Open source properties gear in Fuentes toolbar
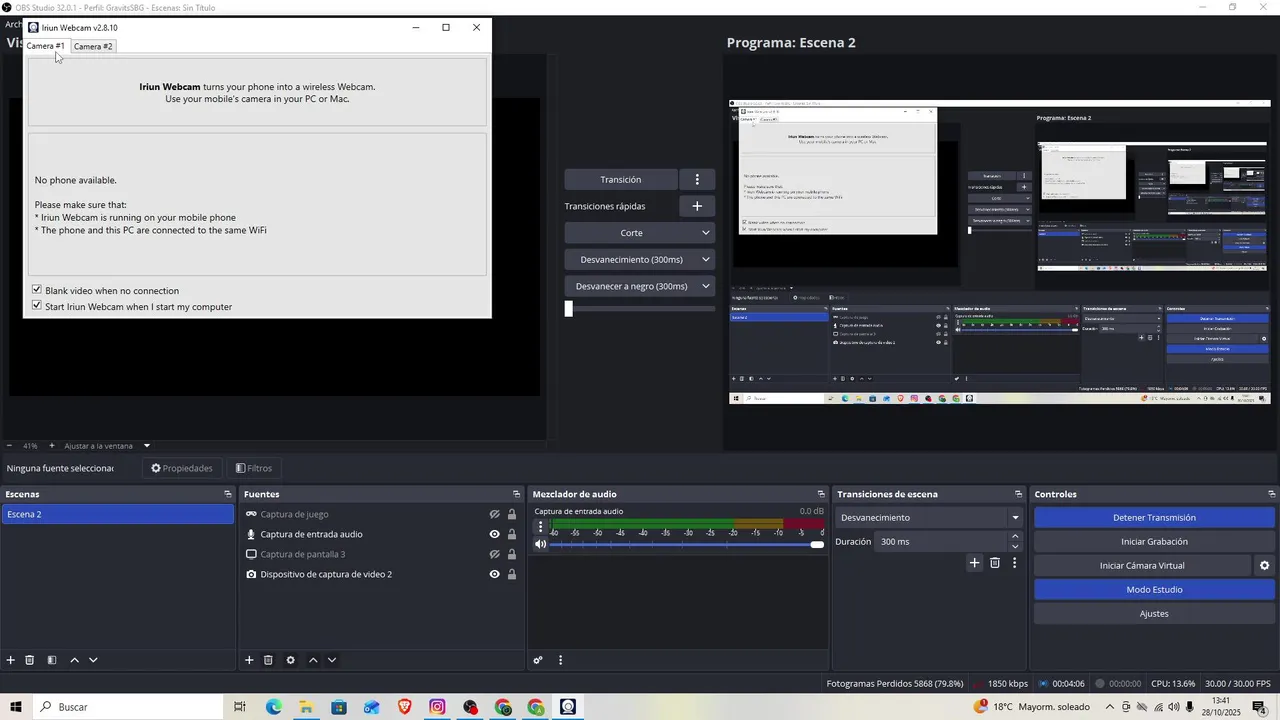 (x=291, y=660)
